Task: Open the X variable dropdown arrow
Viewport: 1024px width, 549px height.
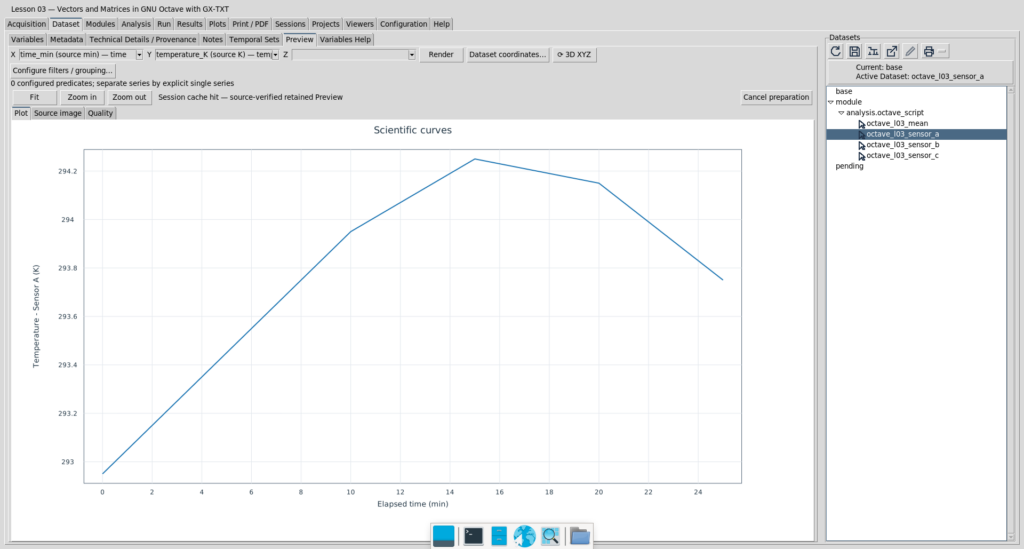Action: (139, 55)
